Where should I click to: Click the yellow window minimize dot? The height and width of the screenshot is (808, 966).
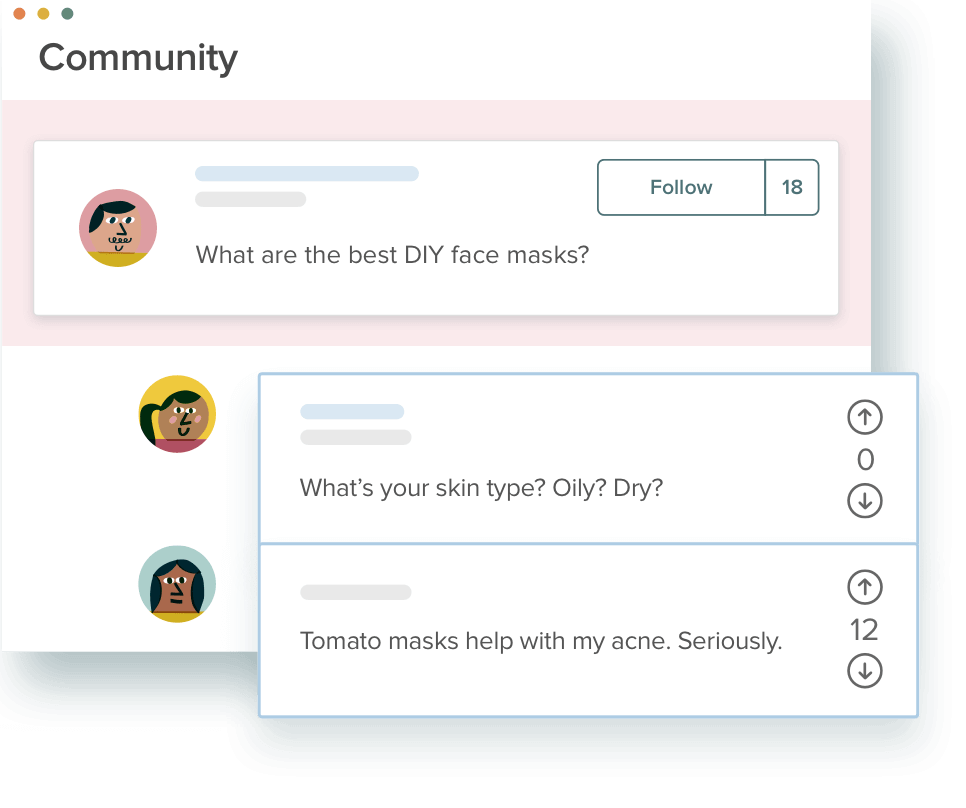(43, 14)
